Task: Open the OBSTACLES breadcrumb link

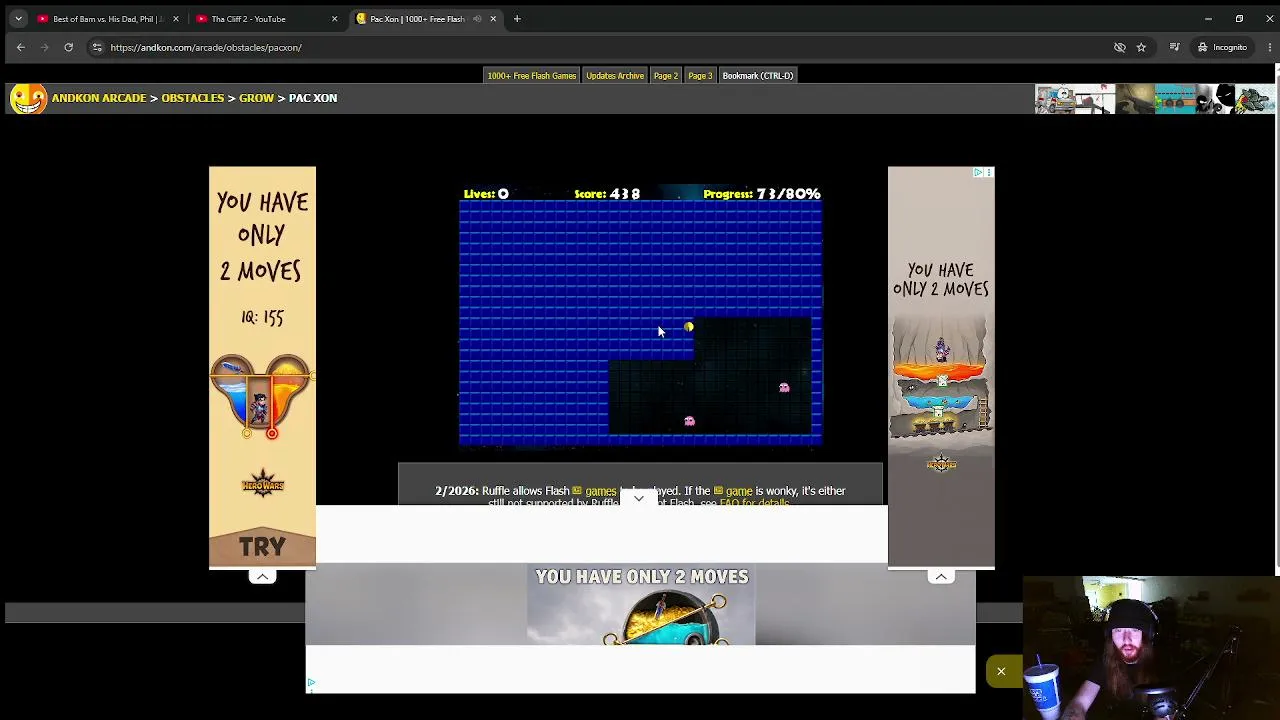Action: click(x=192, y=98)
